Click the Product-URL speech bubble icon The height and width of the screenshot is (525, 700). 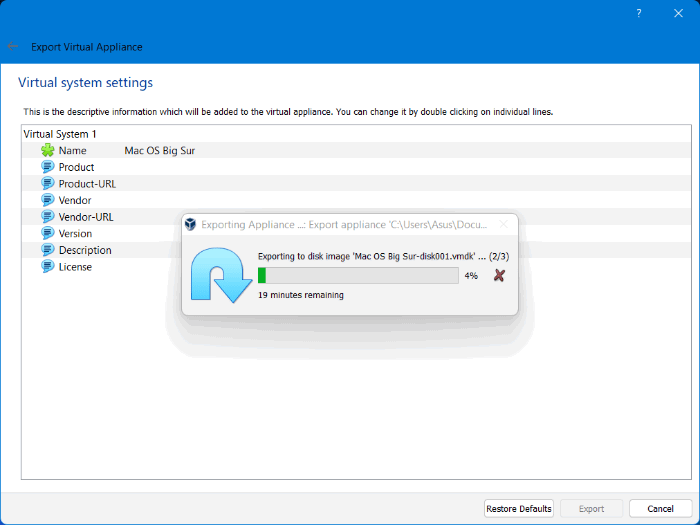coord(47,184)
